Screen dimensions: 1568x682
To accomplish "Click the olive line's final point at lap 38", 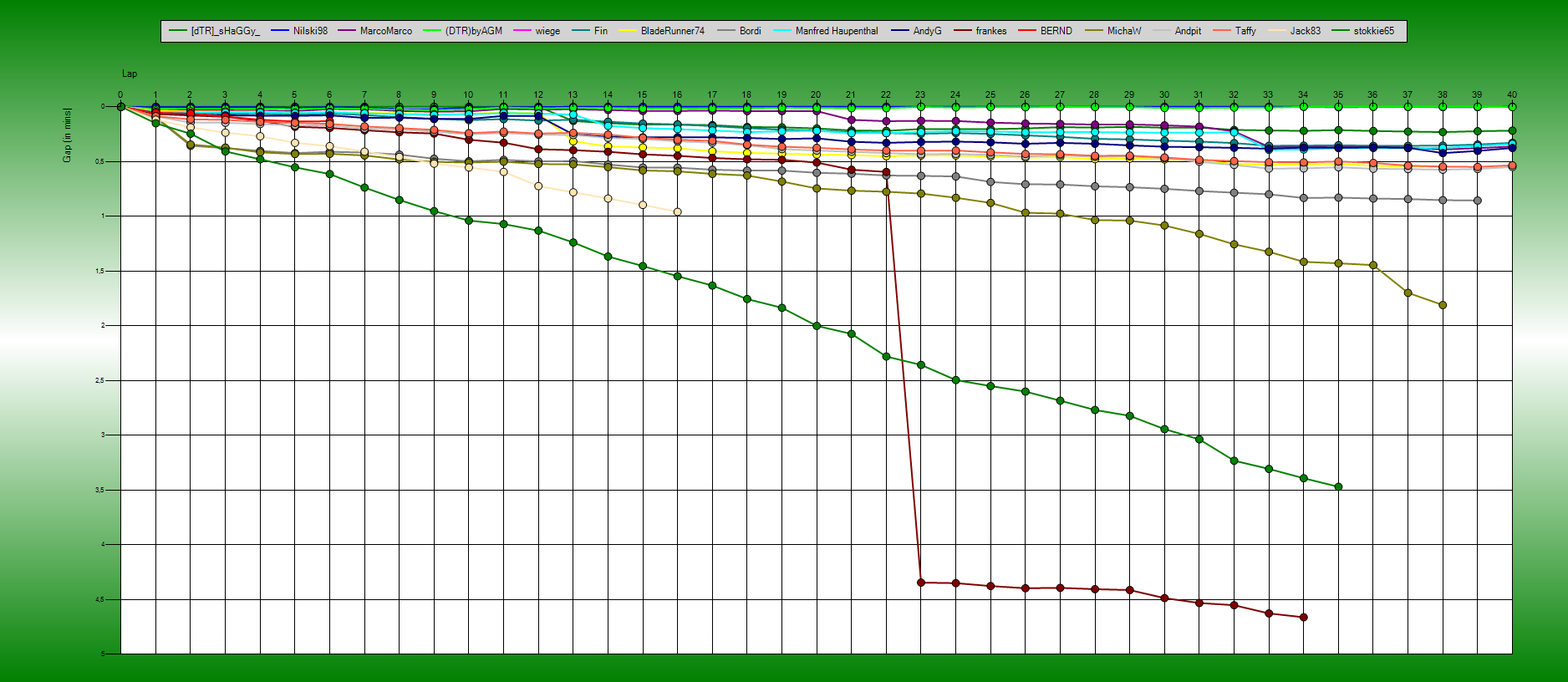I will (x=1443, y=305).
